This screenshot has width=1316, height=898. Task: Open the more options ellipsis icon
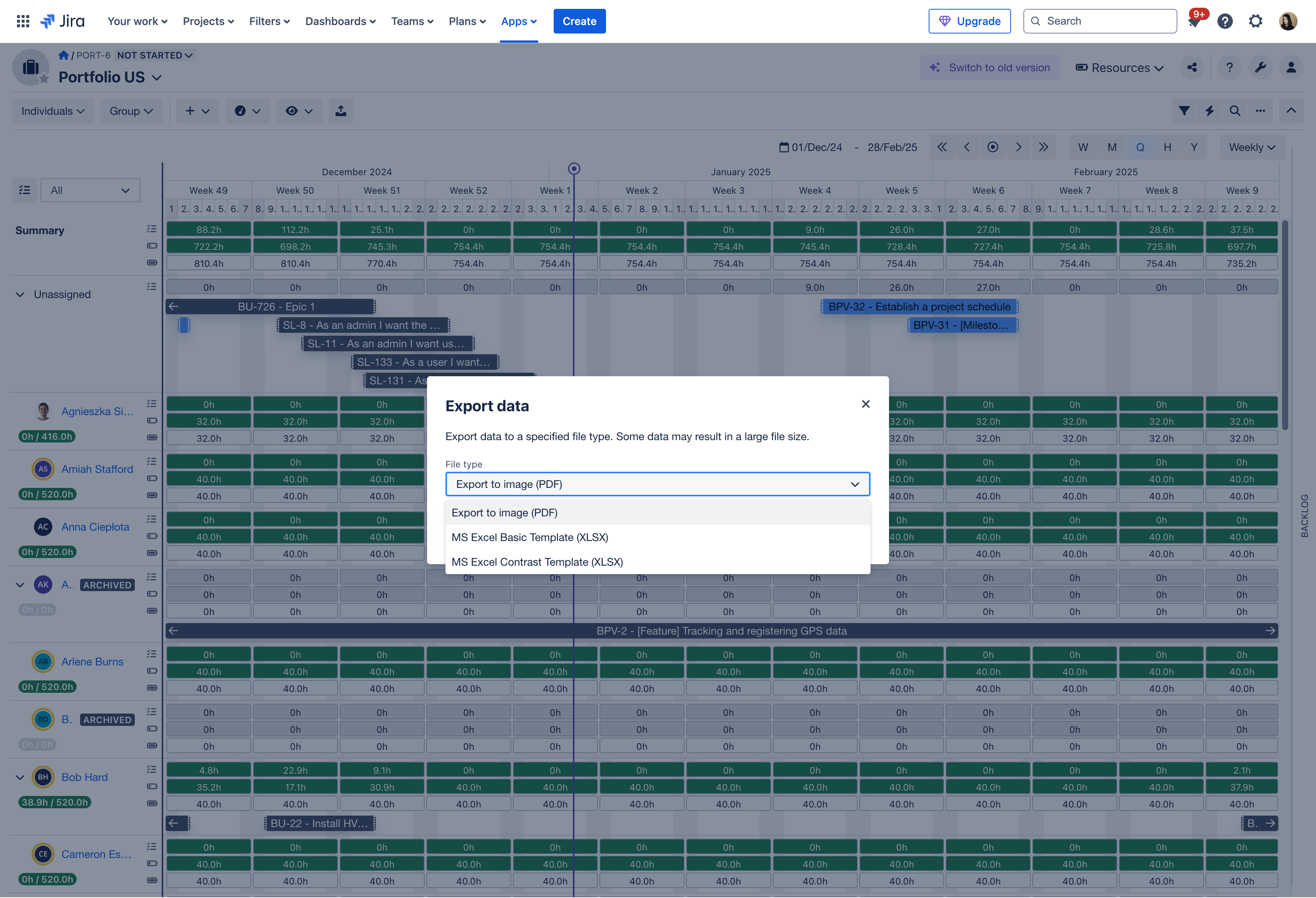[1261, 111]
